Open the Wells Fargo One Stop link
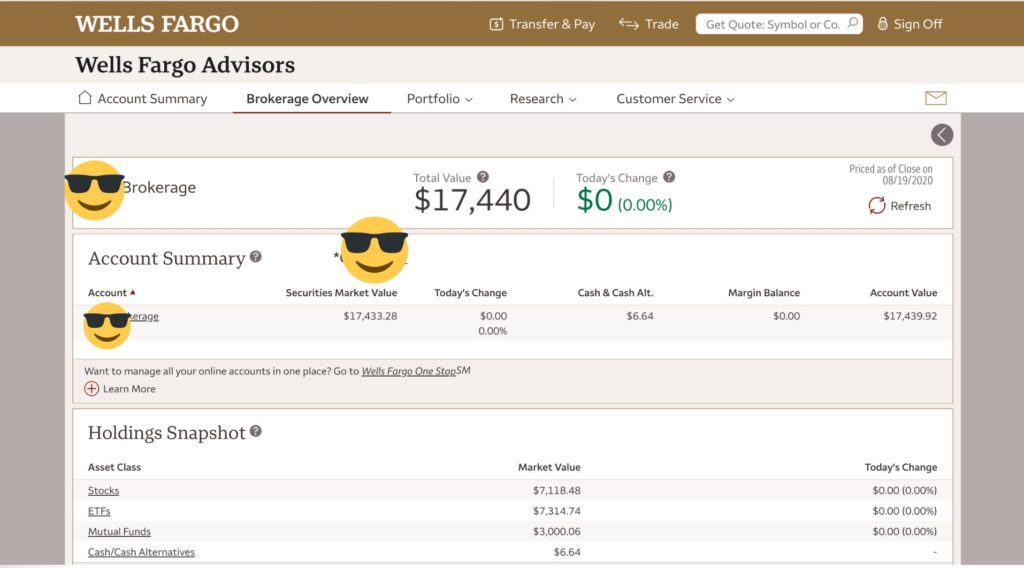 pyautogui.click(x=408, y=371)
